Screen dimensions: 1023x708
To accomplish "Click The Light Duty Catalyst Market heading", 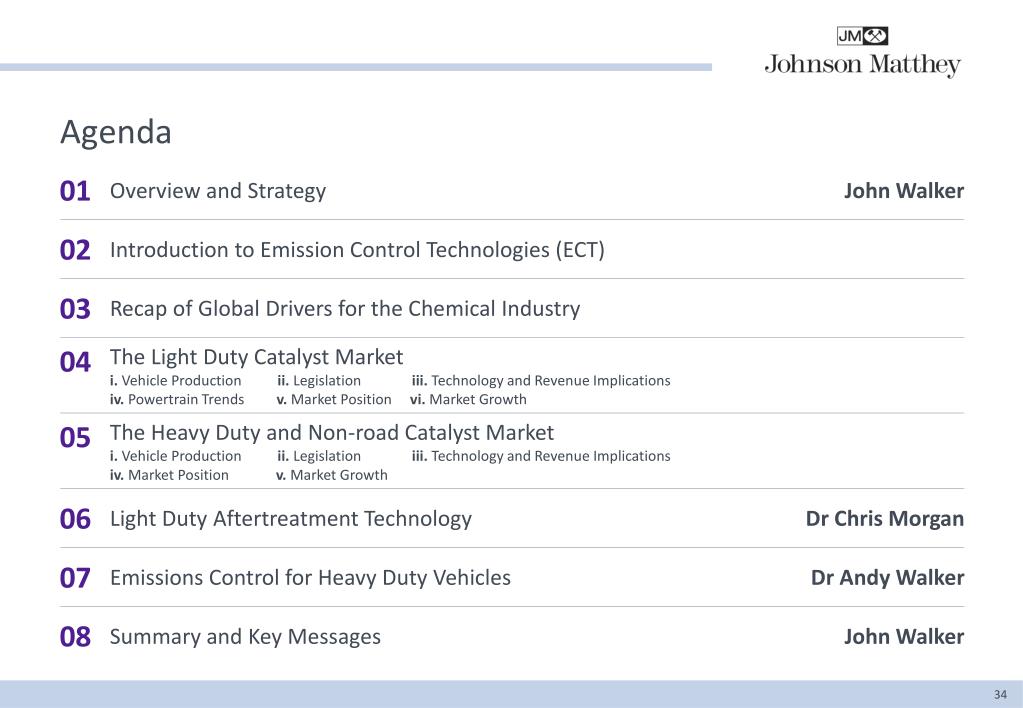I will coord(256,357).
